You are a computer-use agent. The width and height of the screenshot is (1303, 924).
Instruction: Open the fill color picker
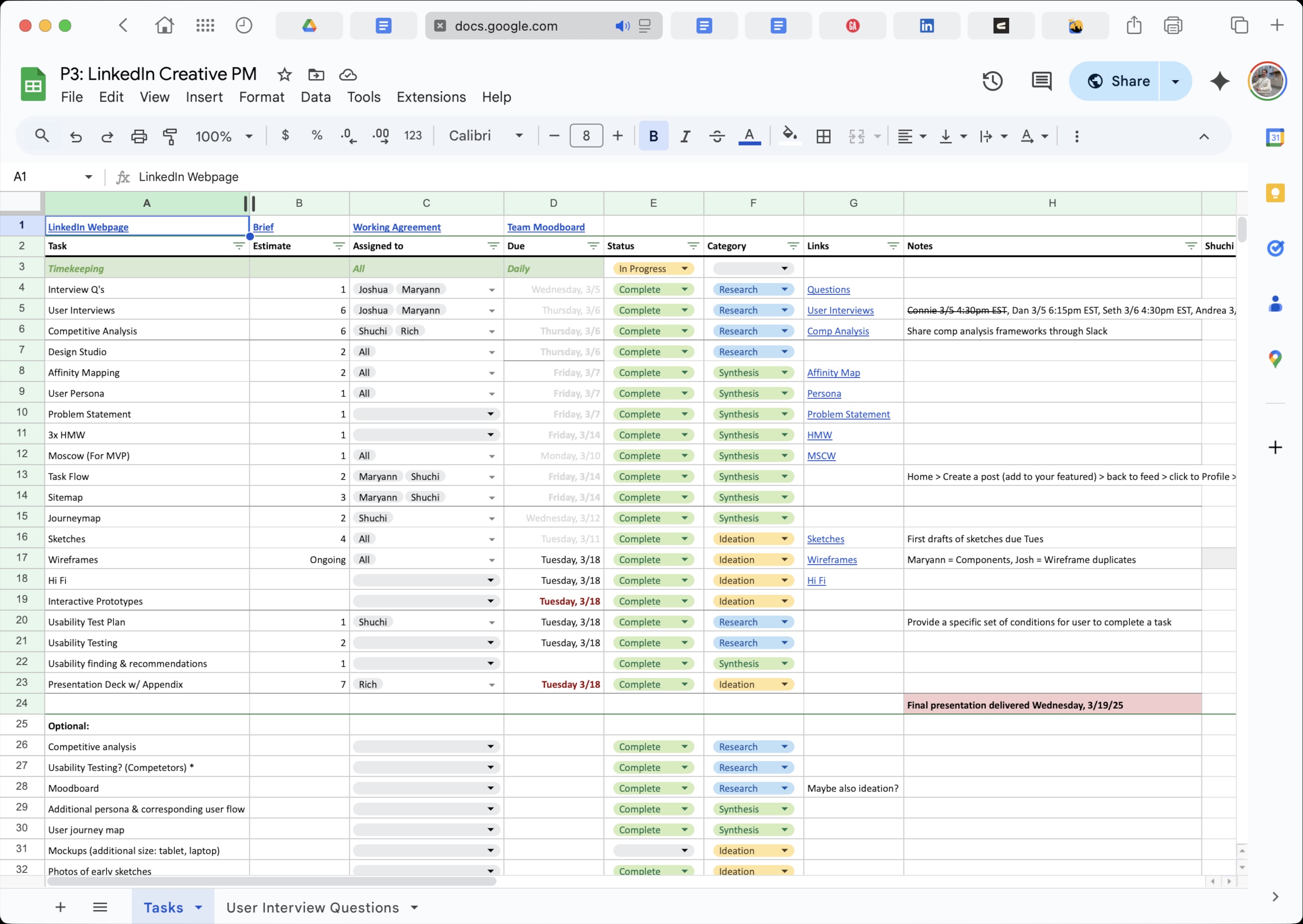tap(789, 136)
